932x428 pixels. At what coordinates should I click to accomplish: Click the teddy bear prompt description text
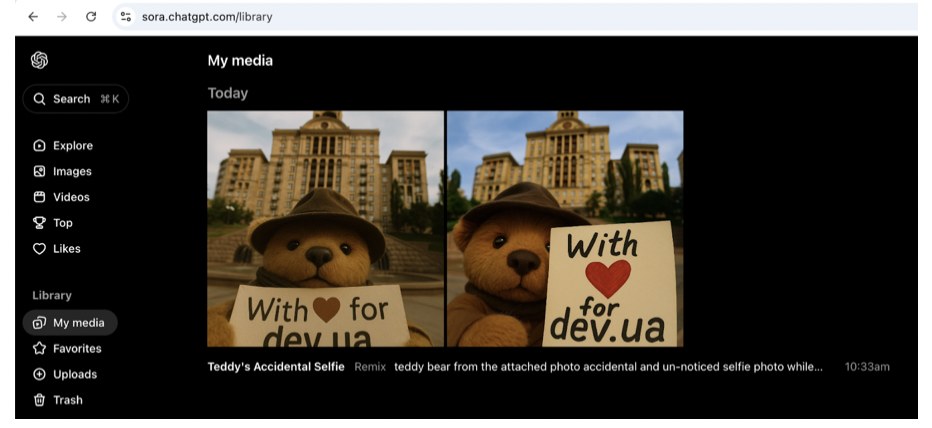click(608, 367)
